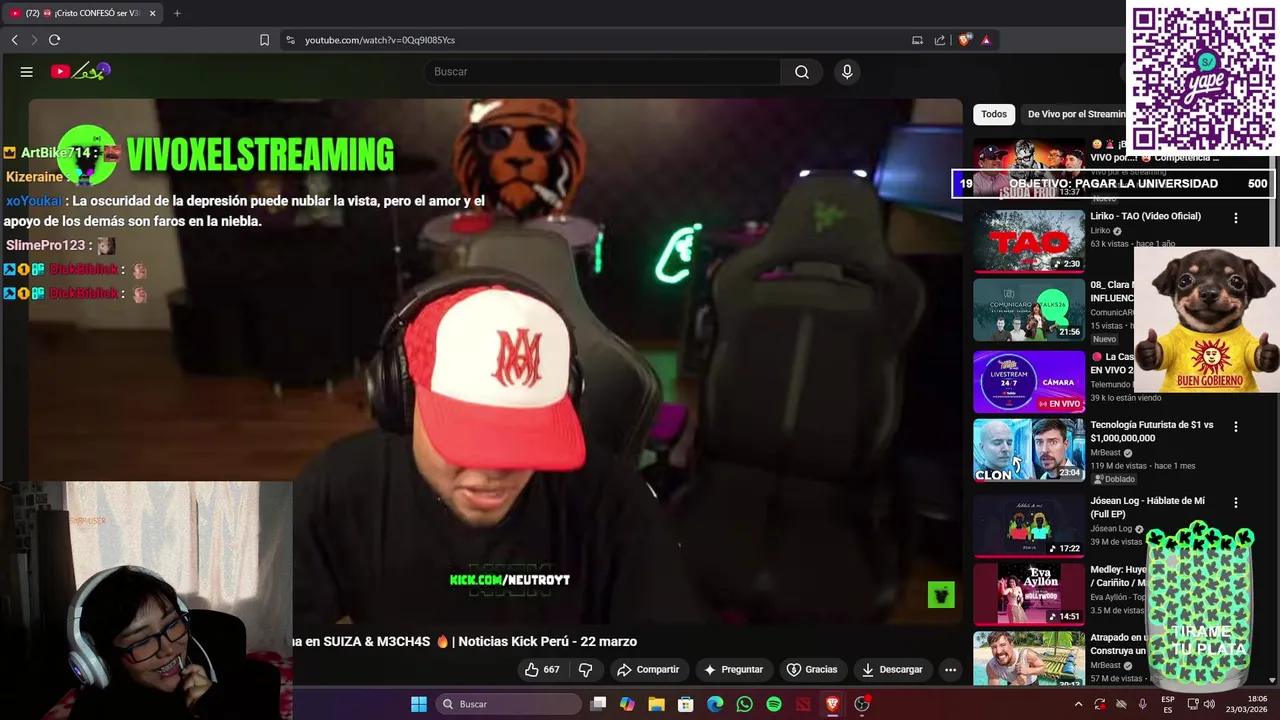Switch ESP ES keyboard language
This screenshot has height=720, width=1280.
pyautogui.click(x=1168, y=704)
